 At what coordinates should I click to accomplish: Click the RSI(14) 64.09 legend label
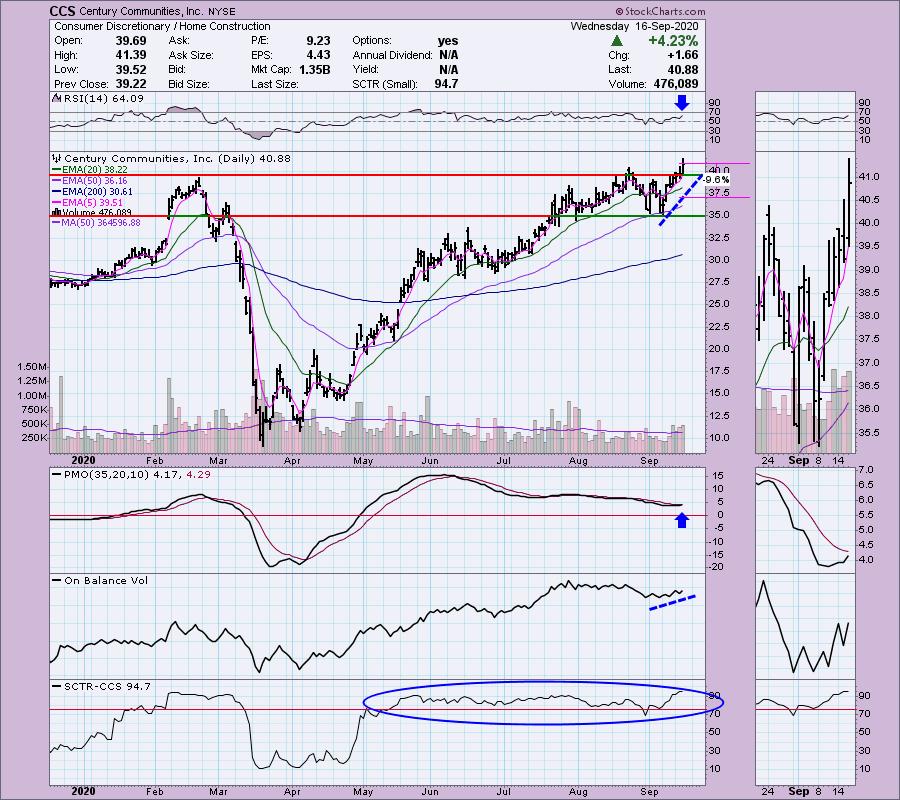(98, 99)
